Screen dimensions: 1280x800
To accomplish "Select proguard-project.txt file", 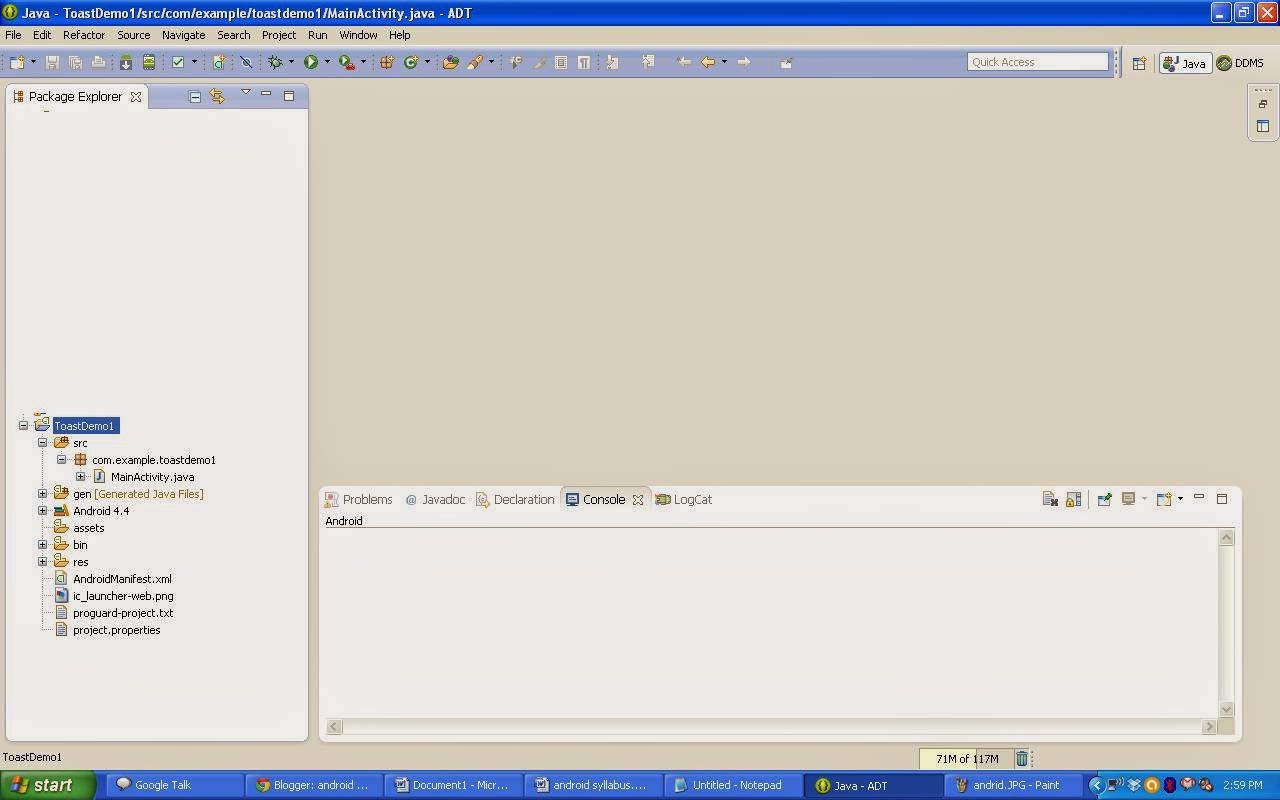I will tap(123, 613).
